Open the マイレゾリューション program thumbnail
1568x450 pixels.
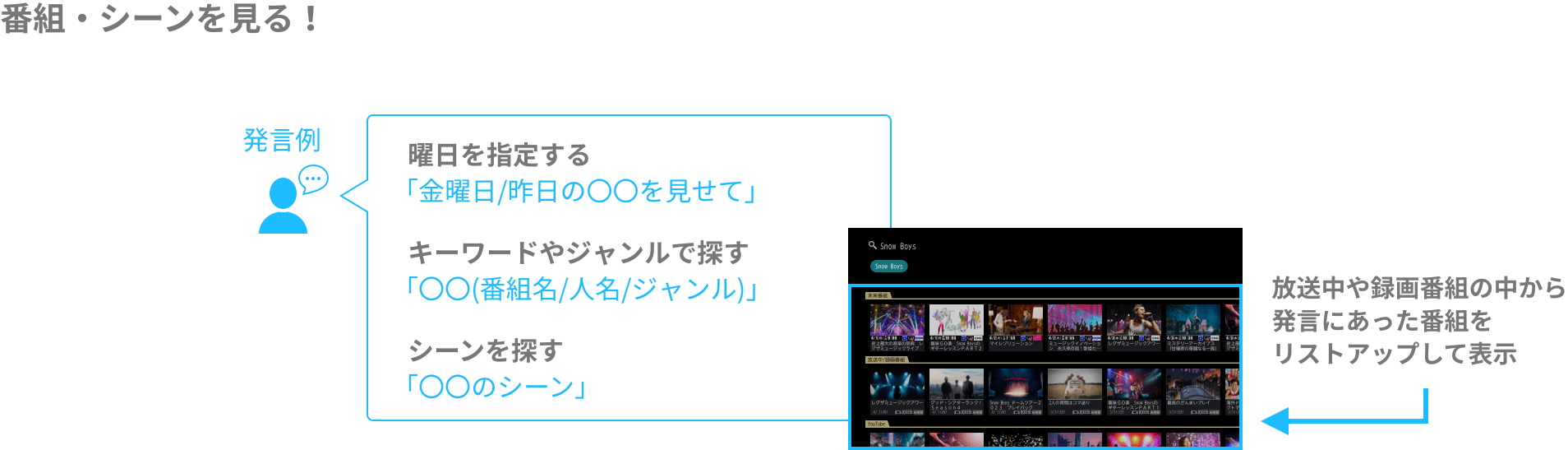pos(1015,320)
